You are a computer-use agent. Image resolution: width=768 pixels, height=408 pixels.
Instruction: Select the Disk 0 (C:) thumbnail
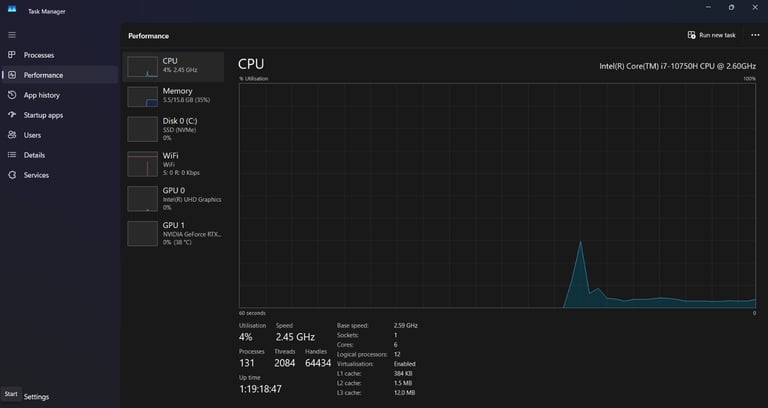pyautogui.click(x=143, y=129)
